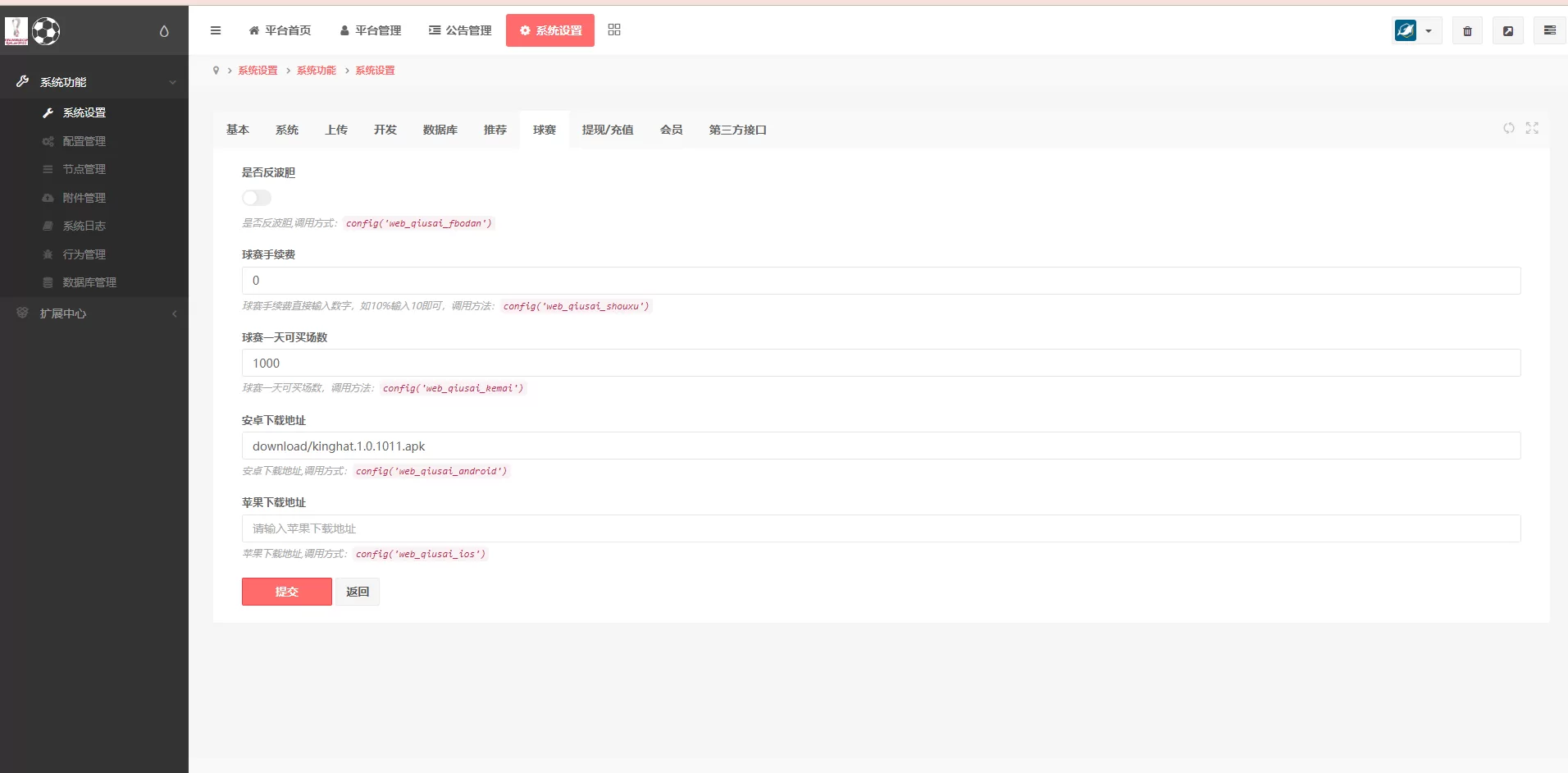The height and width of the screenshot is (773, 1568).
Task: Switch to the 推荐 tab
Action: 495,130
